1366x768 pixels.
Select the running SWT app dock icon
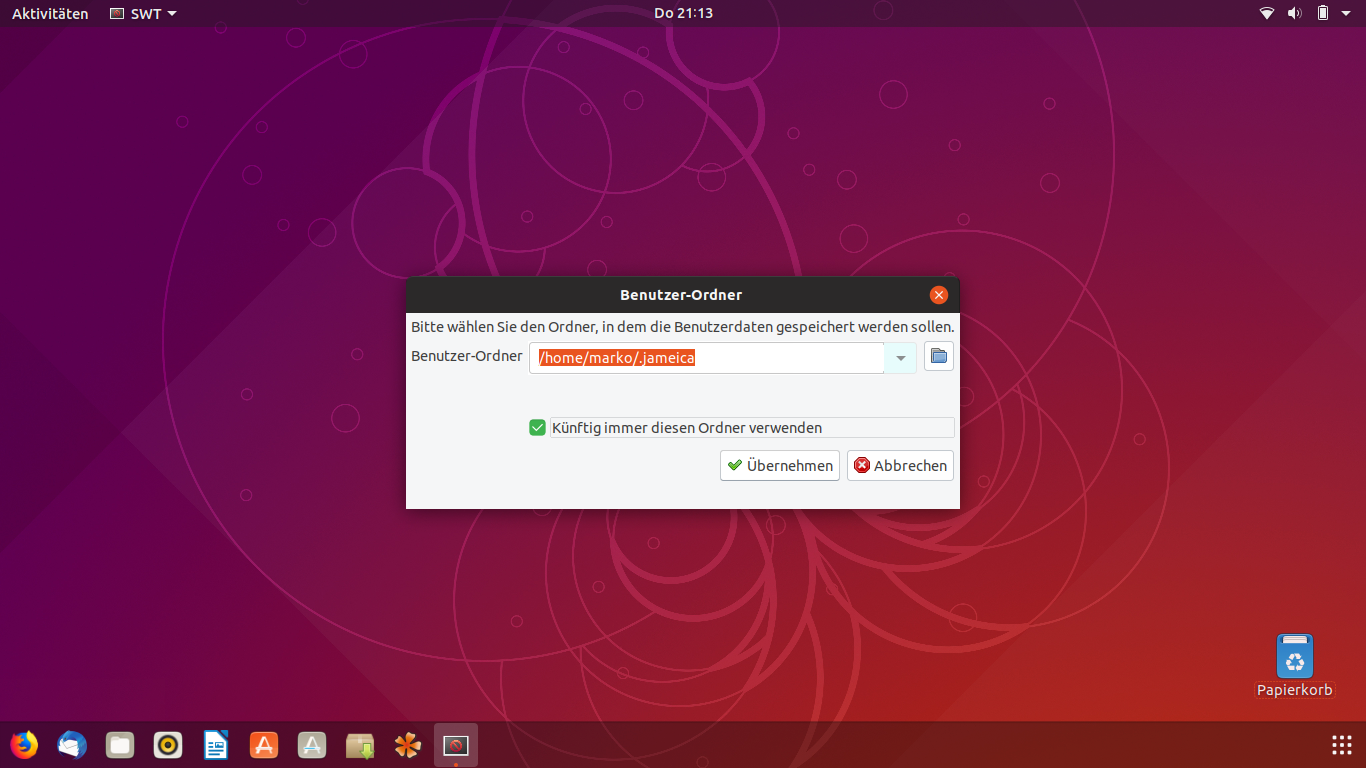[x=456, y=745]
